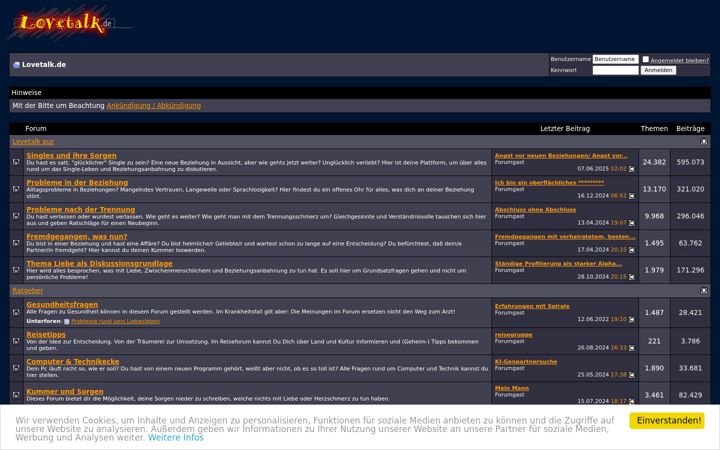
Task: Click subforum icon next to Probleme rund ums Liebesleben
Action: point(67,321)
